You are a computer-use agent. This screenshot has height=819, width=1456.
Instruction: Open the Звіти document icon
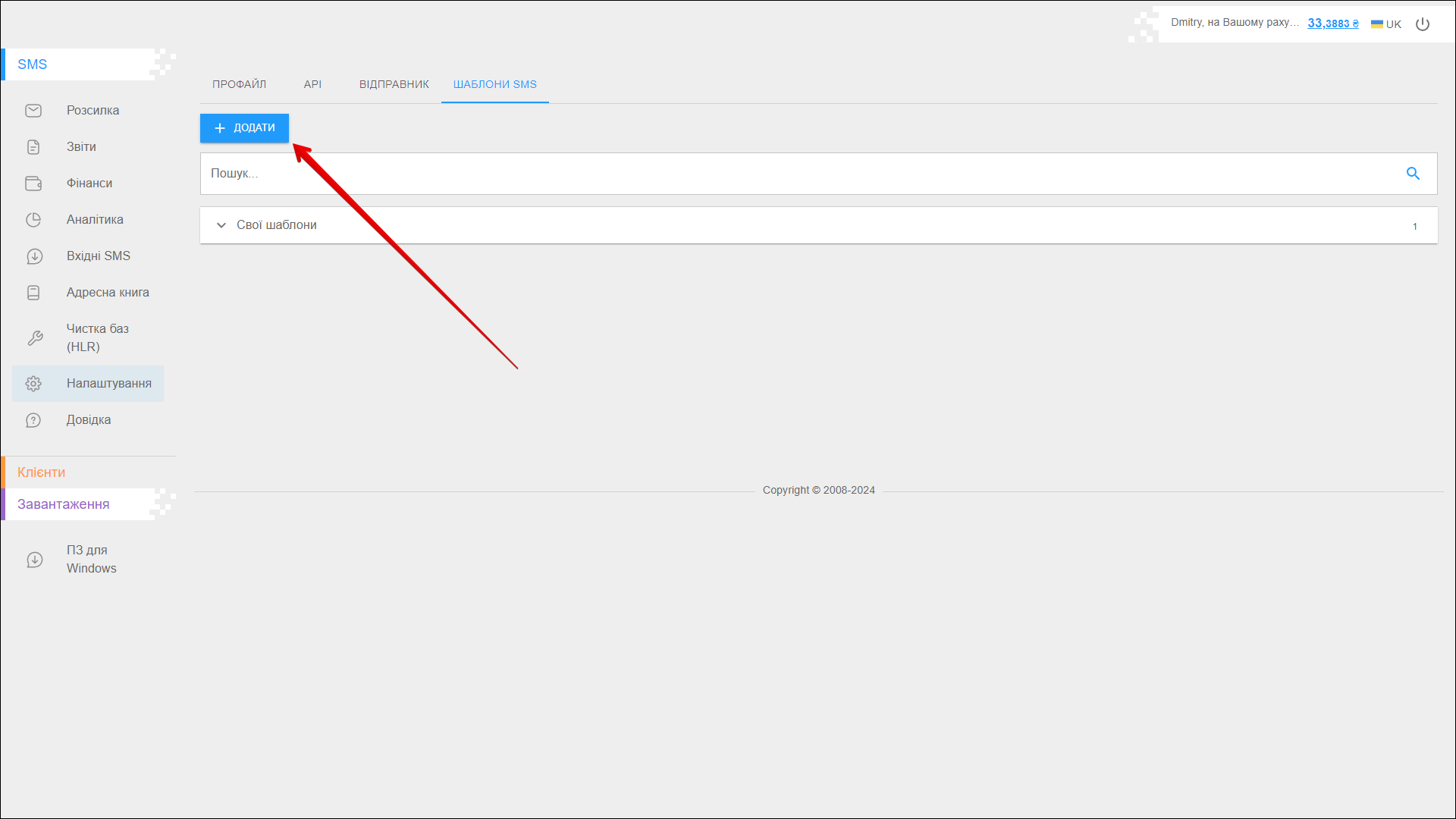33,147
